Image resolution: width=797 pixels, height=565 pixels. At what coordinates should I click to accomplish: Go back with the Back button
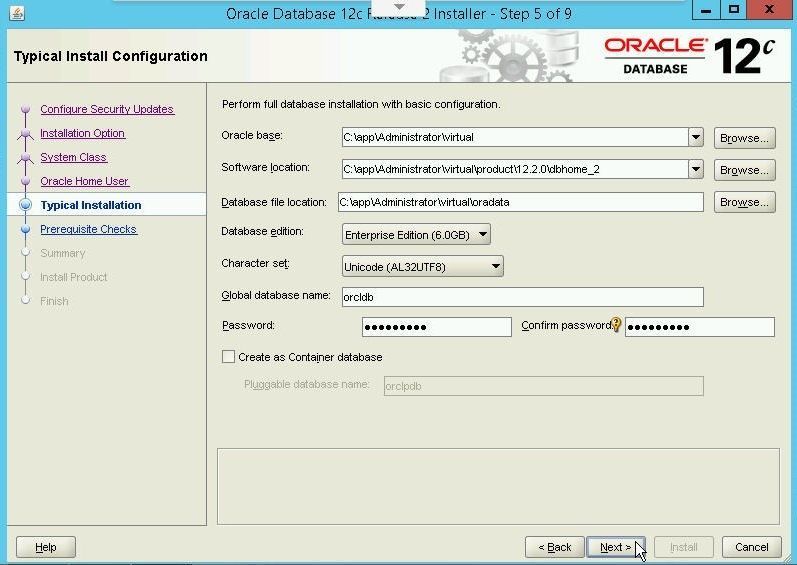coord(555,547)
